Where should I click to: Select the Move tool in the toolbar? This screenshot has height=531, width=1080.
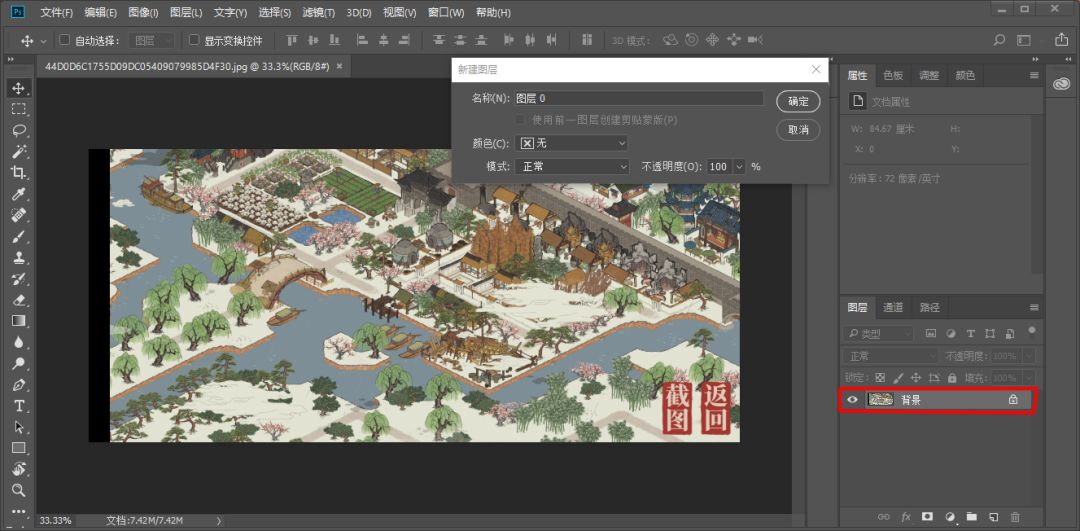19,88
